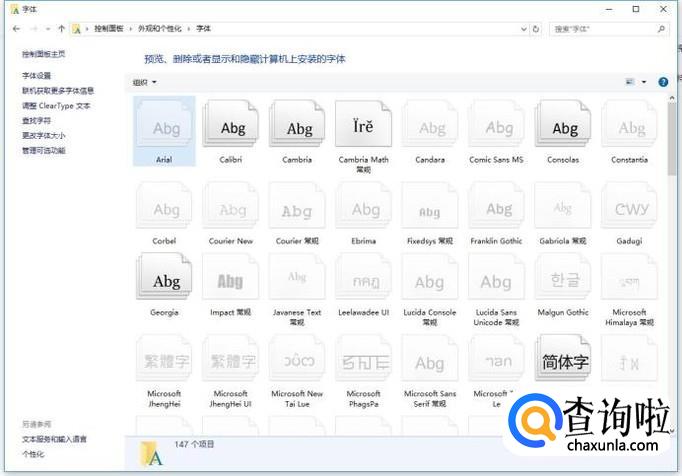Screen dimensions: 682x476
Task: Change the view with the layout icon
Action: pos(630,82)
